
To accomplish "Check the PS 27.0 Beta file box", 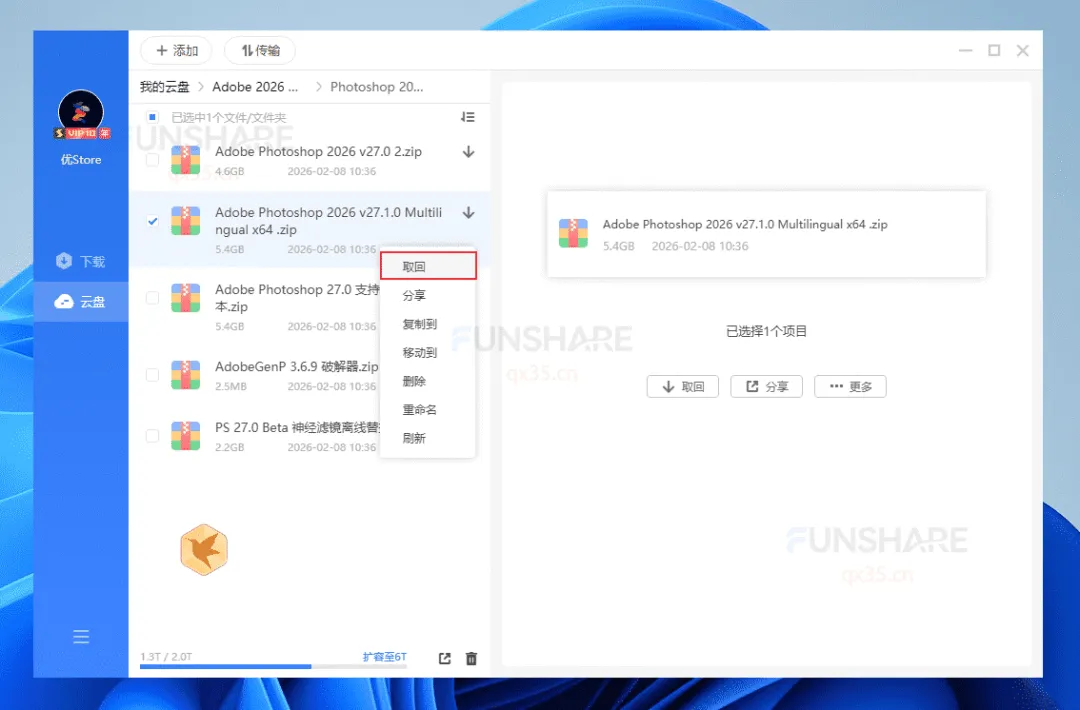I will (152, 435).
